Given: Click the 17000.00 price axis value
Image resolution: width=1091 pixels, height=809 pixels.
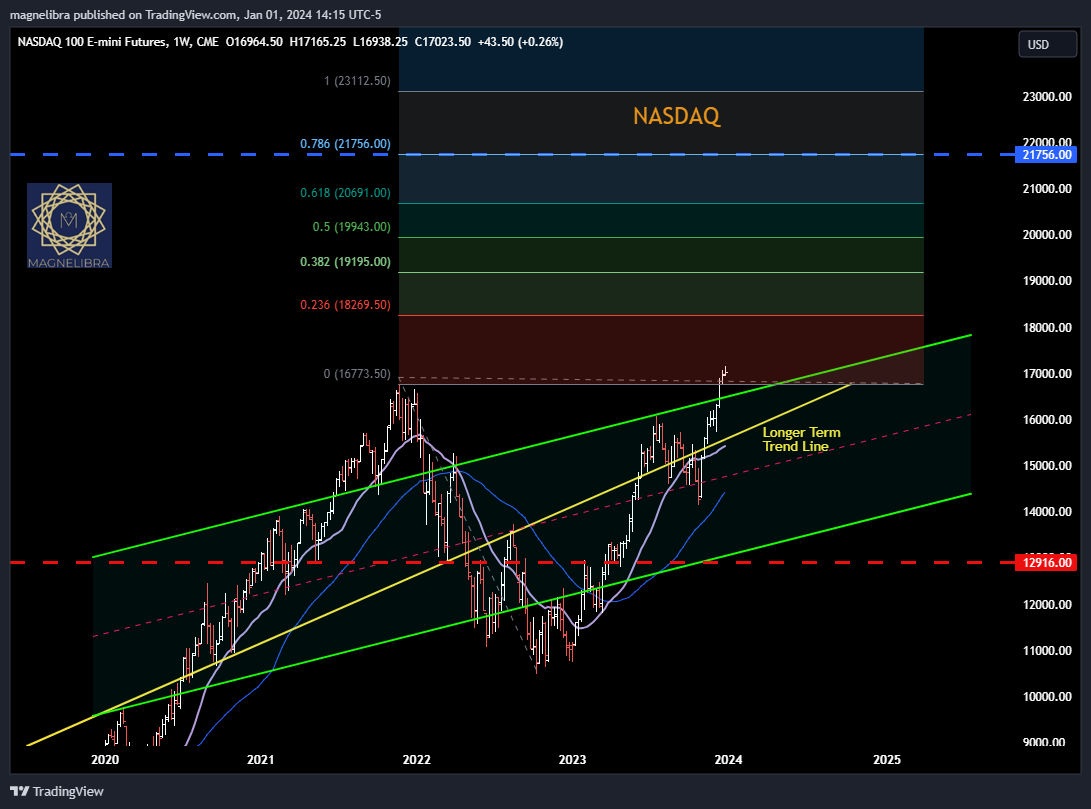Looking at the screenshot, I should tap(1047, 374).
